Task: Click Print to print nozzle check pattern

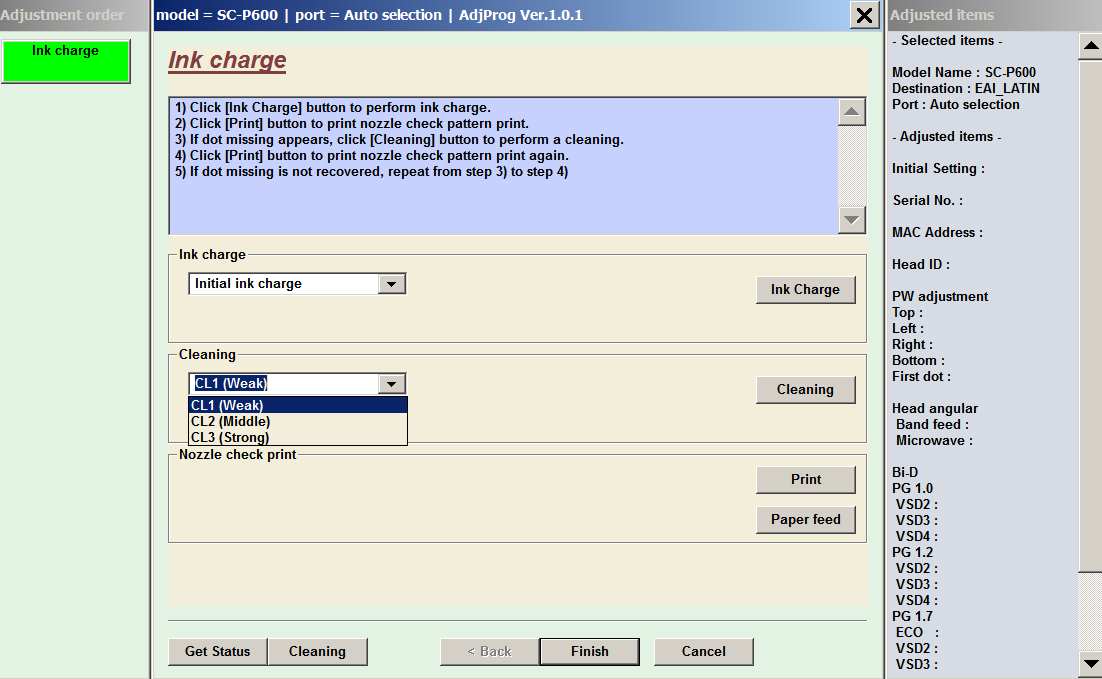Action: tap(805, 479)
